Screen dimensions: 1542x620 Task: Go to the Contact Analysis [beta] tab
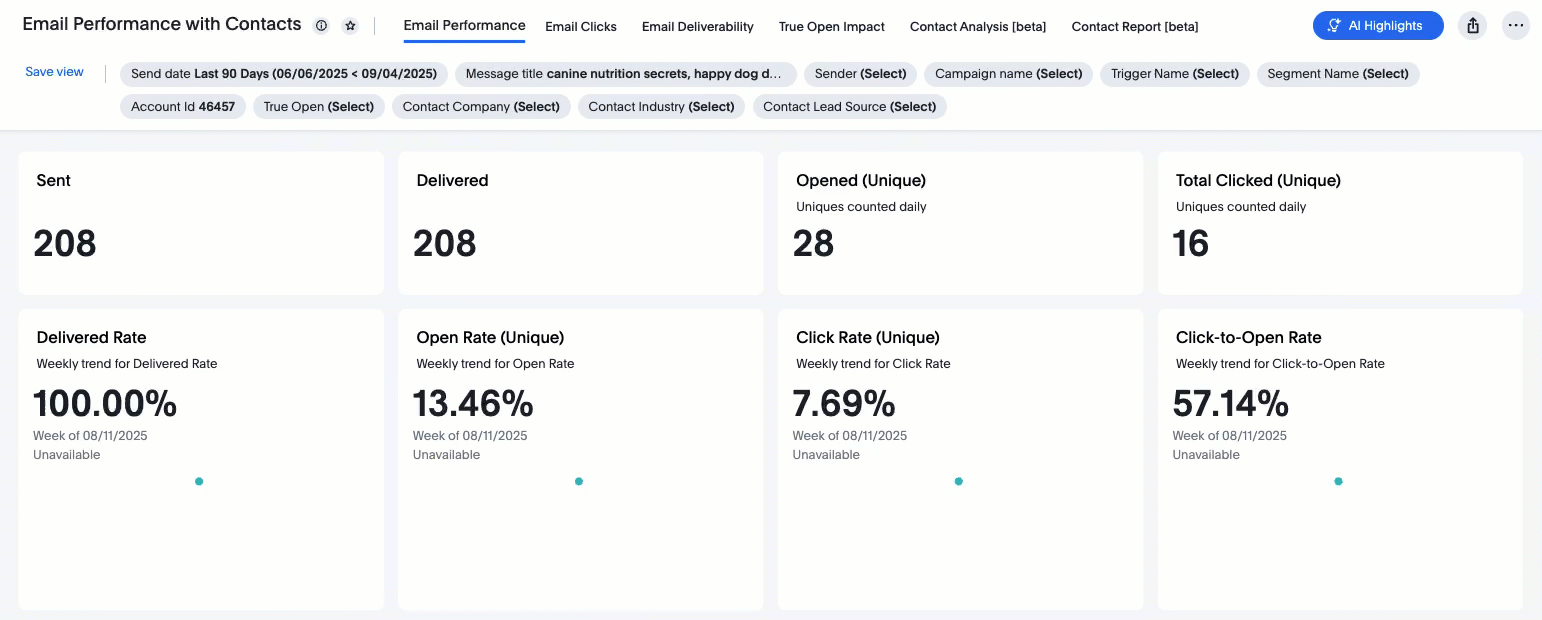click(x=978, y=27)
